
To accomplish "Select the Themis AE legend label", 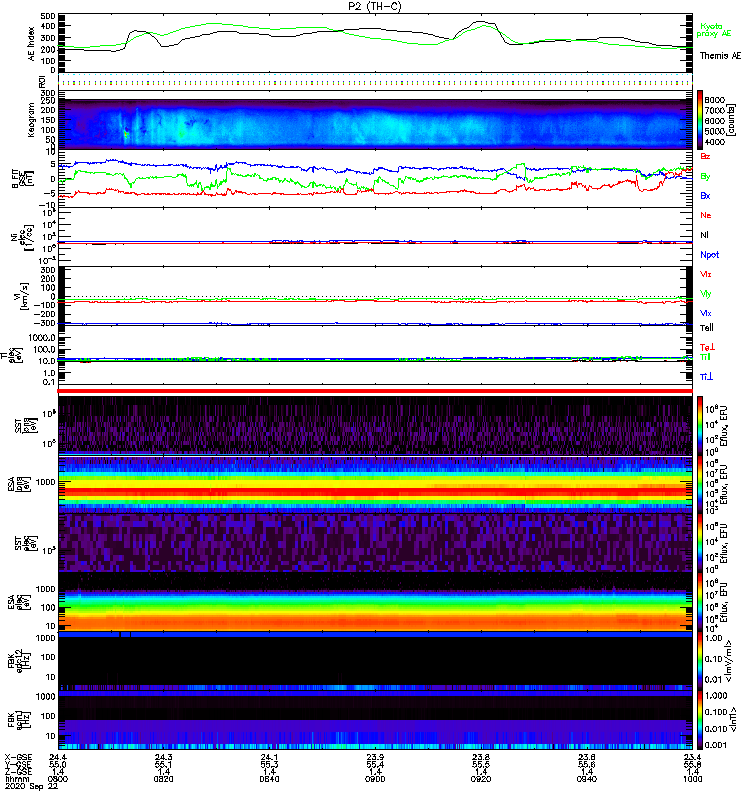I will 720,56.
